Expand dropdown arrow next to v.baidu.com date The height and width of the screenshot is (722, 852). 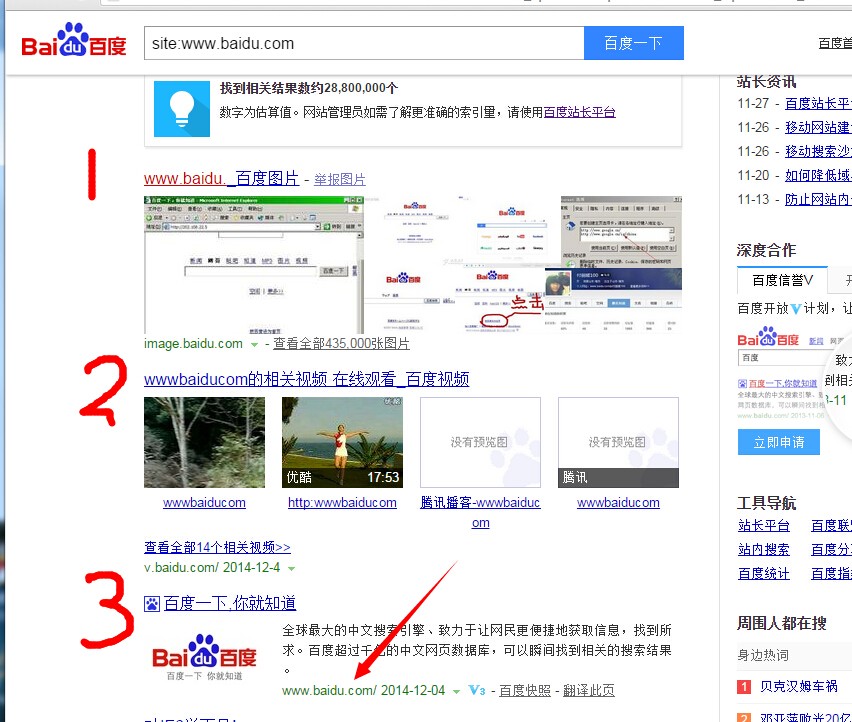[291, 569]
